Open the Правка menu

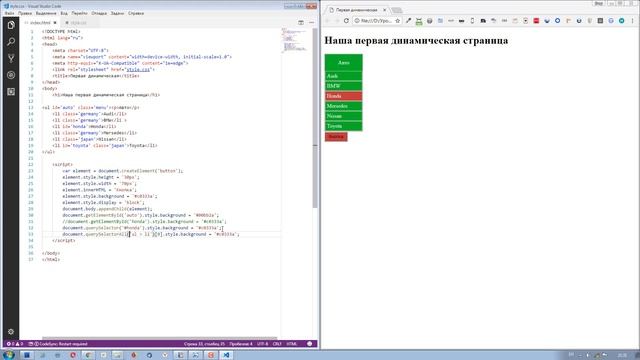(x=25, y=13)
